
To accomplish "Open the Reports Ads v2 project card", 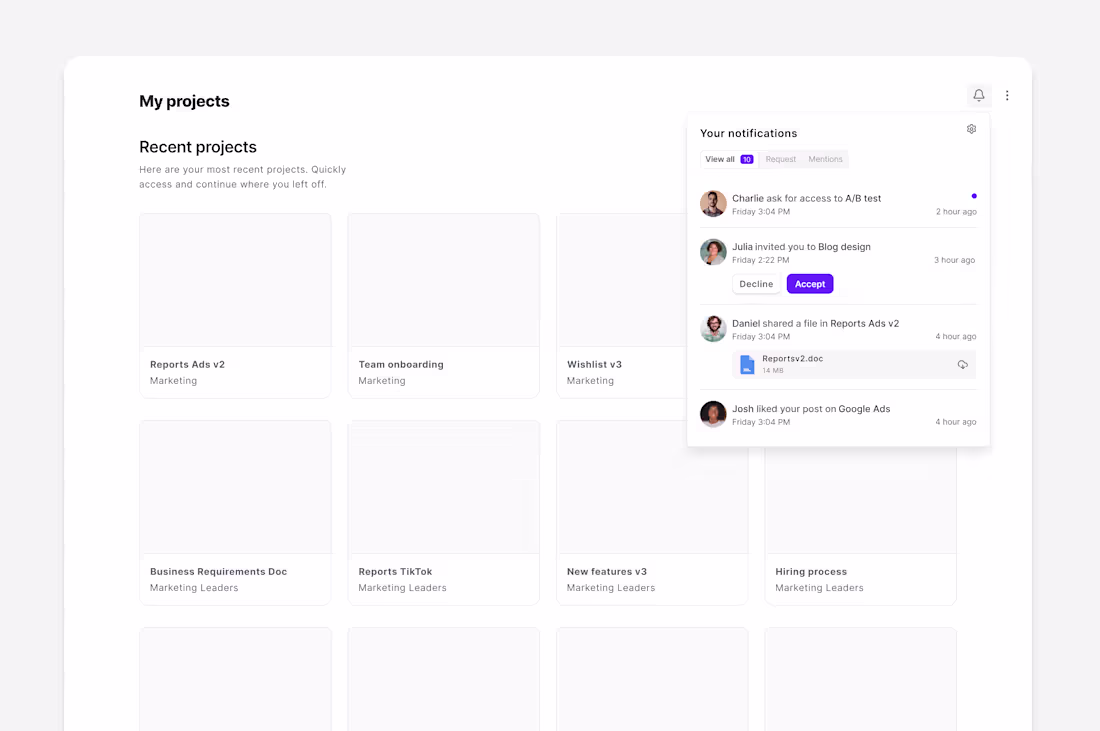I will [235, 305].
